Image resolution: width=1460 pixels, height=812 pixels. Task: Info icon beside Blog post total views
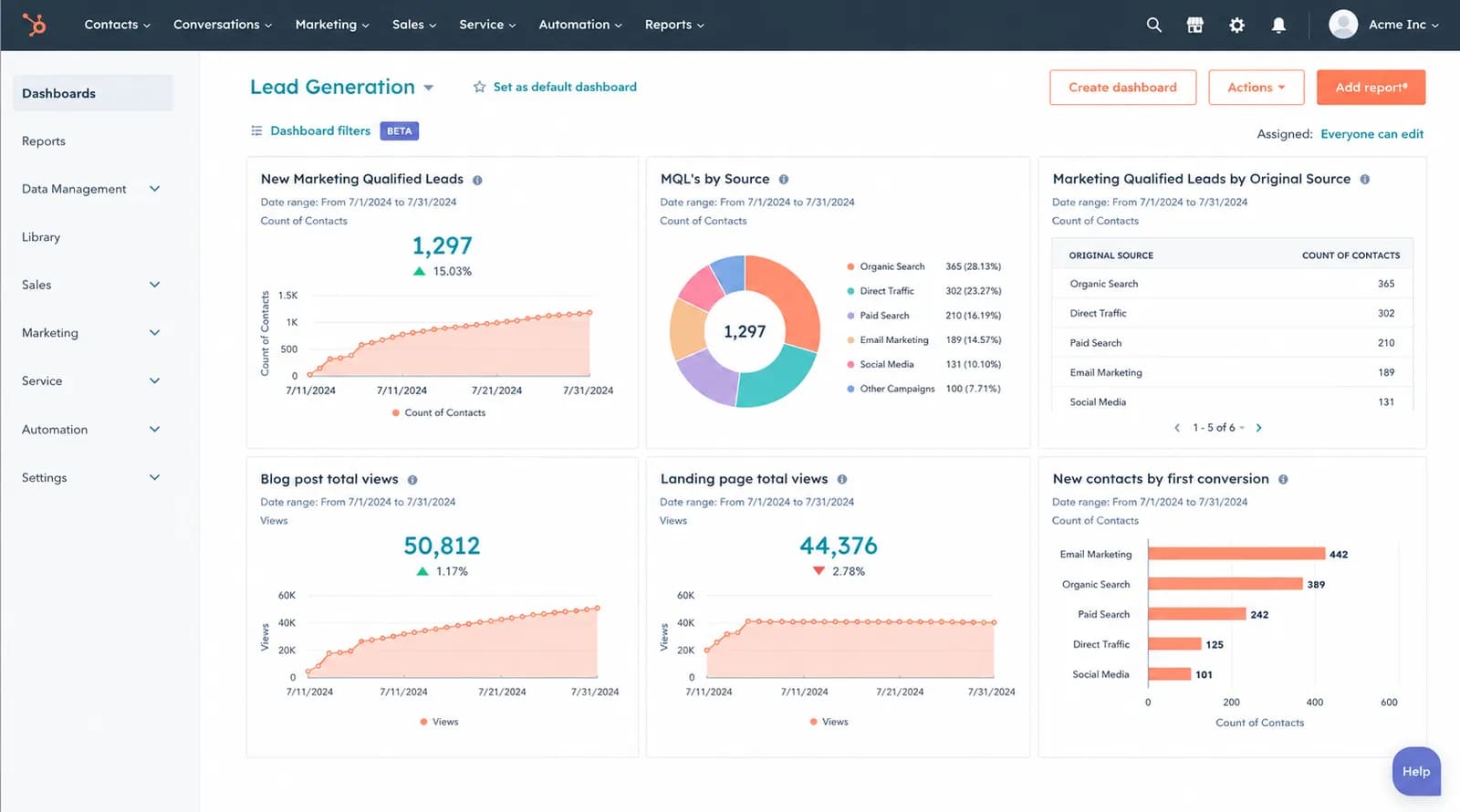click(x=412, y=480)
